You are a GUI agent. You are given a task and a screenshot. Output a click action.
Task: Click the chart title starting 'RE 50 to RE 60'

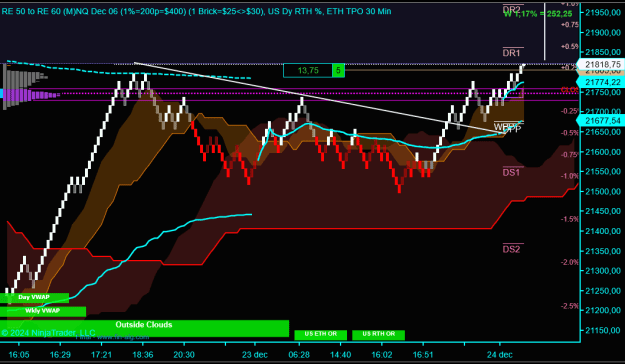[196, 12]
